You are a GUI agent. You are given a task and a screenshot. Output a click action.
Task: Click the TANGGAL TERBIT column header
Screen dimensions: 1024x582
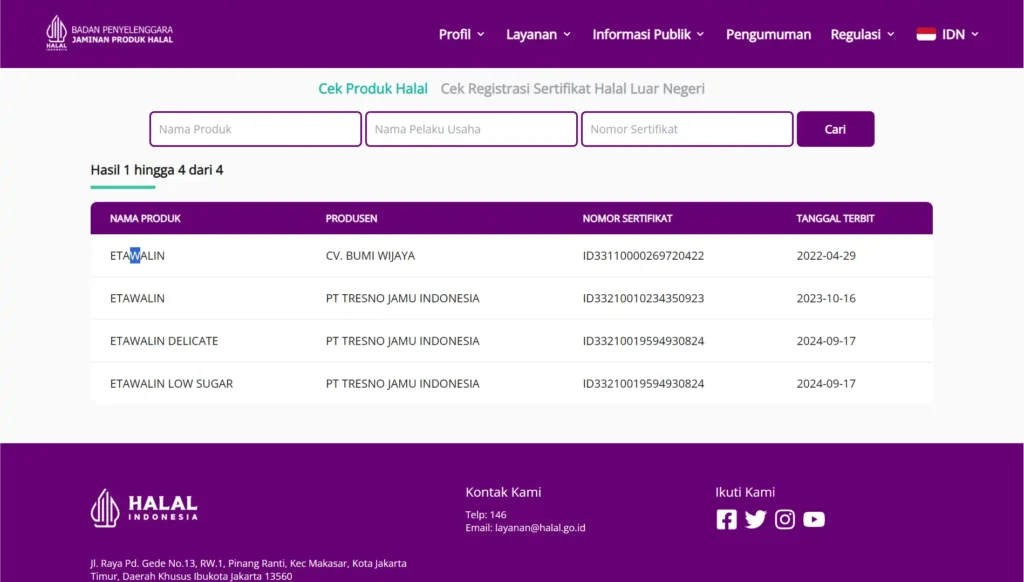pyautogui.click(x=835, y=218)
